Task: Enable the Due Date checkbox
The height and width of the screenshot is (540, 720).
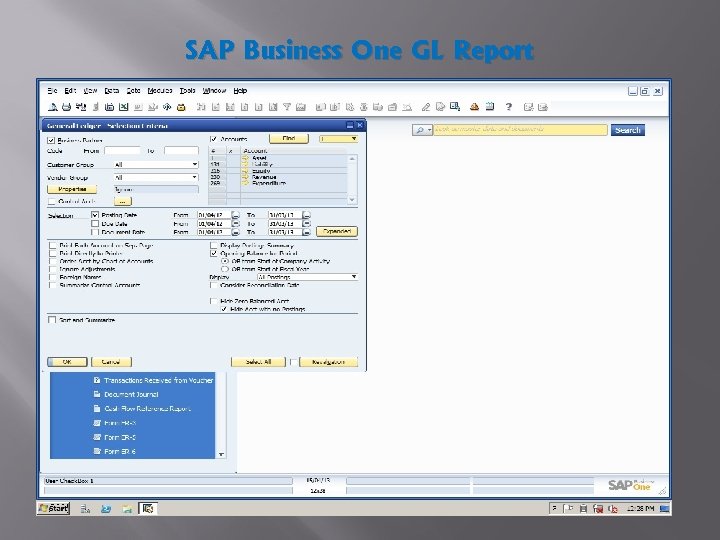Action: coord(95,224)
